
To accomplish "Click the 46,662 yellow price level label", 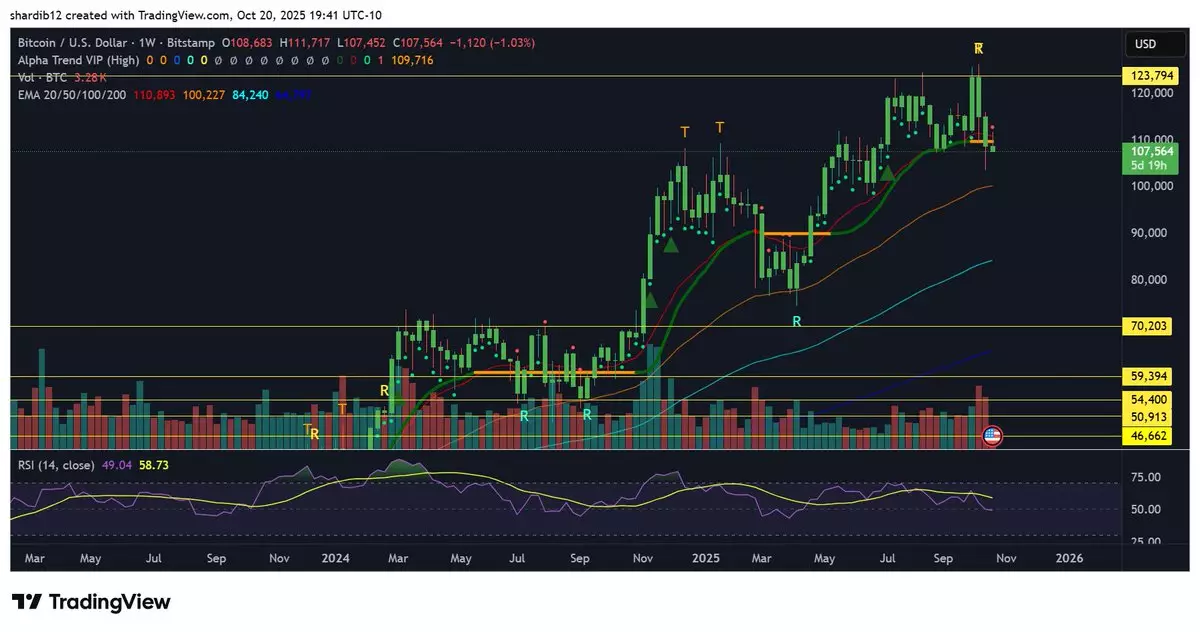I will coord(1151,436).
